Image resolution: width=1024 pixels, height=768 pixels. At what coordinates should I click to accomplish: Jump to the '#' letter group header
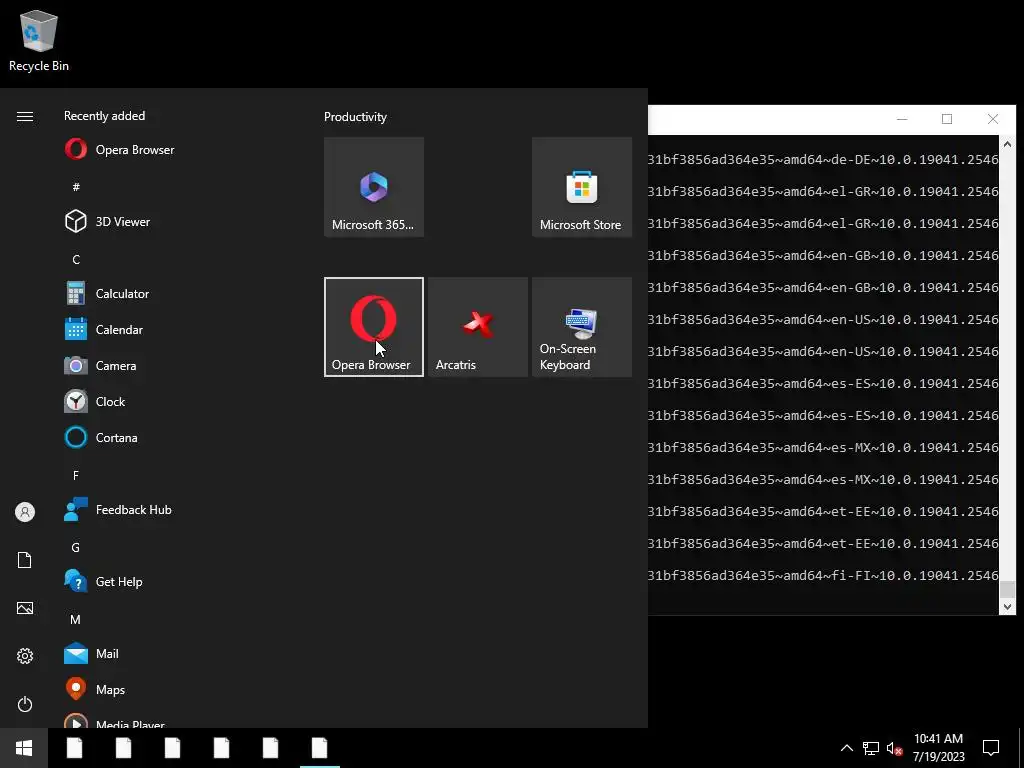[76, 187]
